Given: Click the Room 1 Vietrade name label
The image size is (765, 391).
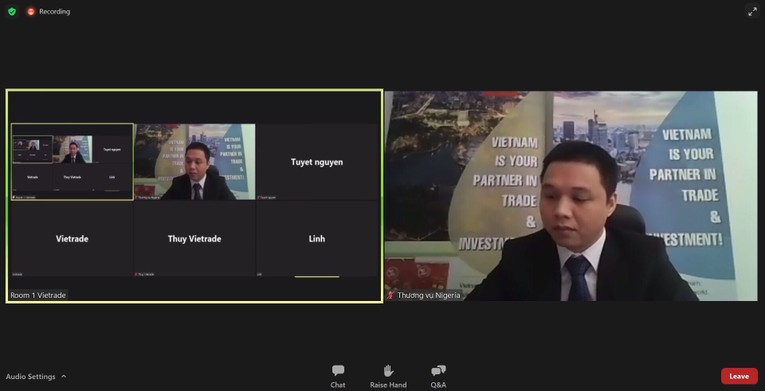Looking at the screenshot, I should [x=38, y=295].
